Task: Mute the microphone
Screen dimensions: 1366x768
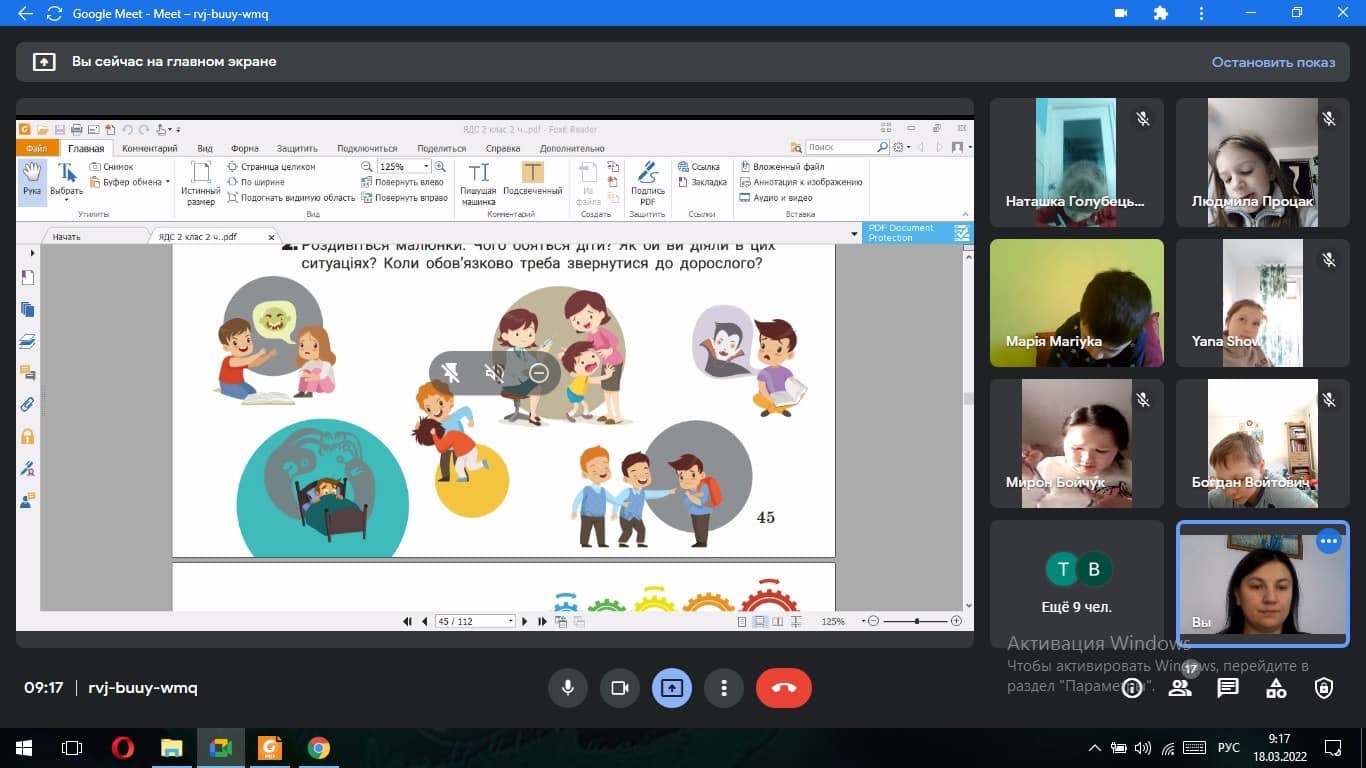Action: (568, 688)
